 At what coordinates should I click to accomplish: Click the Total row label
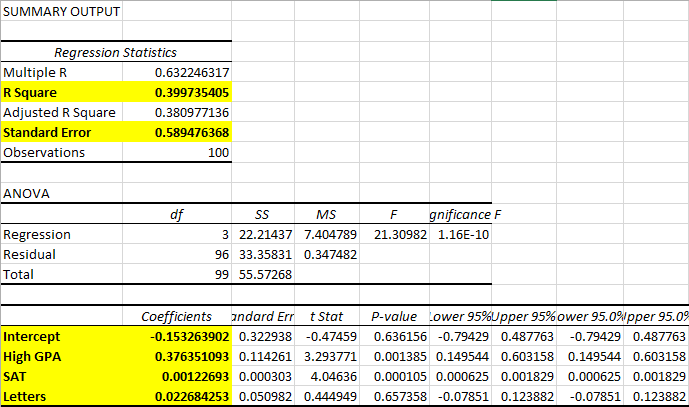pos(62,274)
